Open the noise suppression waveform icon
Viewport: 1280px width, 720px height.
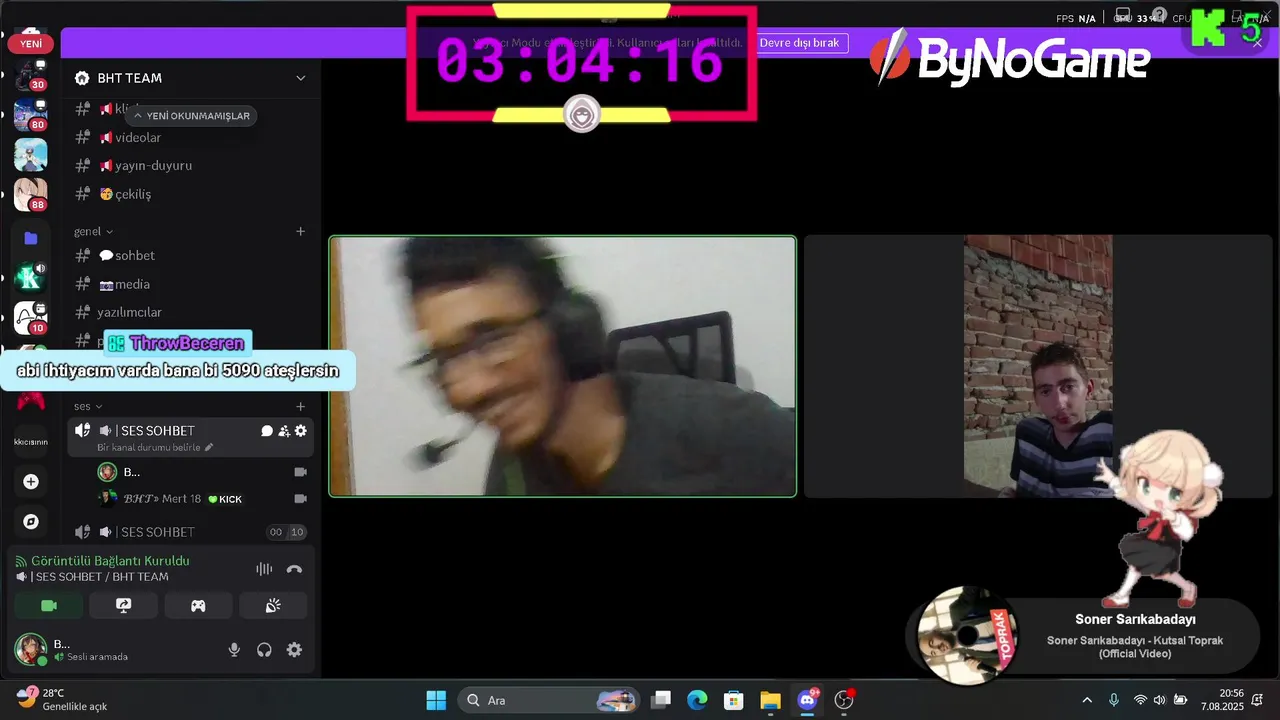(x=264, y=569)
